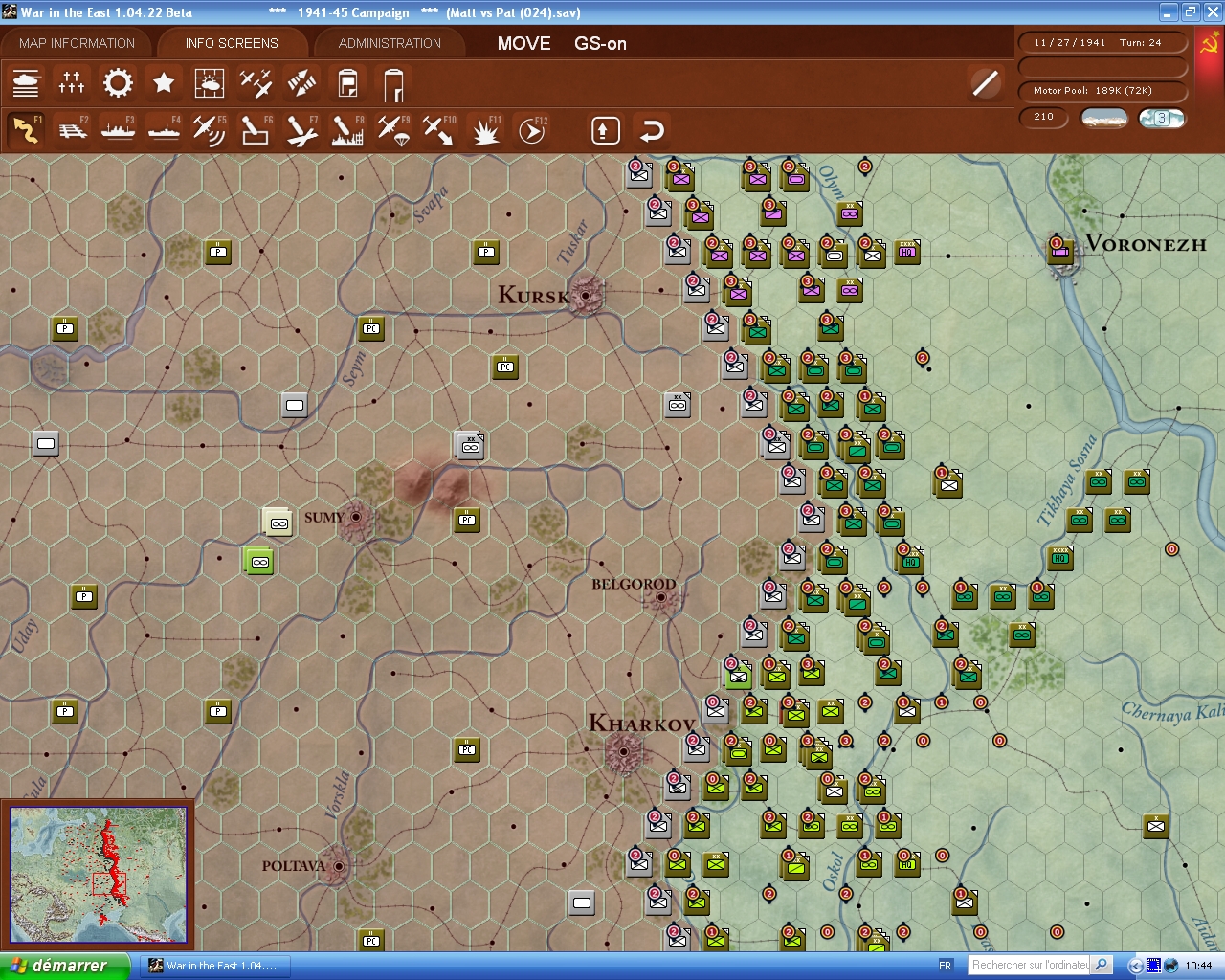
Task: Click the 10:44 system clock
Action: 1198,966
